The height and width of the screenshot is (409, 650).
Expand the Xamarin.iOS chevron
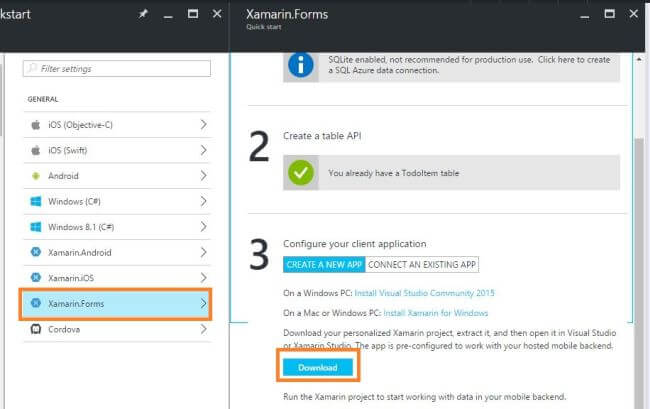203,278
